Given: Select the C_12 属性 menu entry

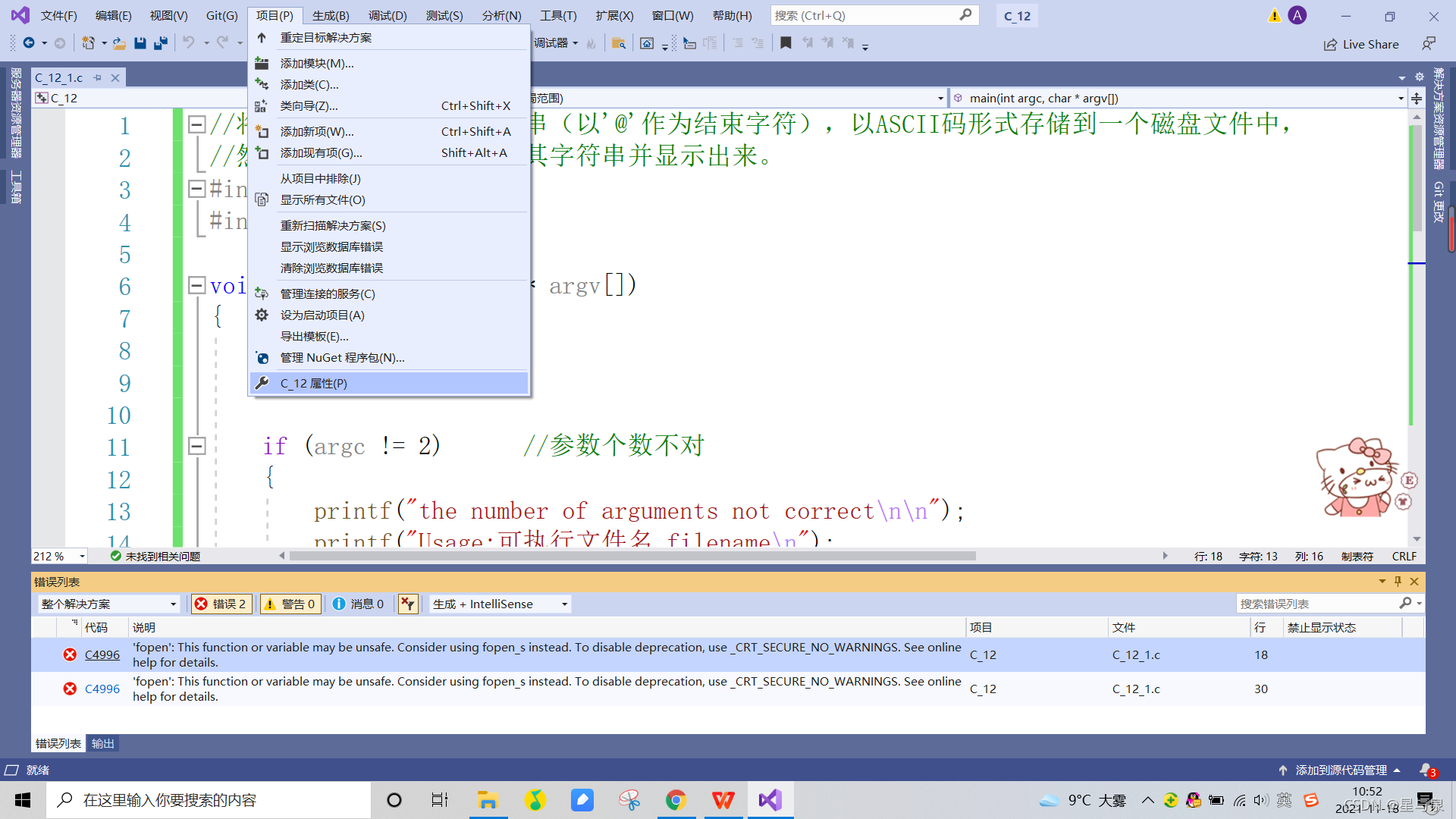Looking at the screenshot, I should (x=313, y=383).
